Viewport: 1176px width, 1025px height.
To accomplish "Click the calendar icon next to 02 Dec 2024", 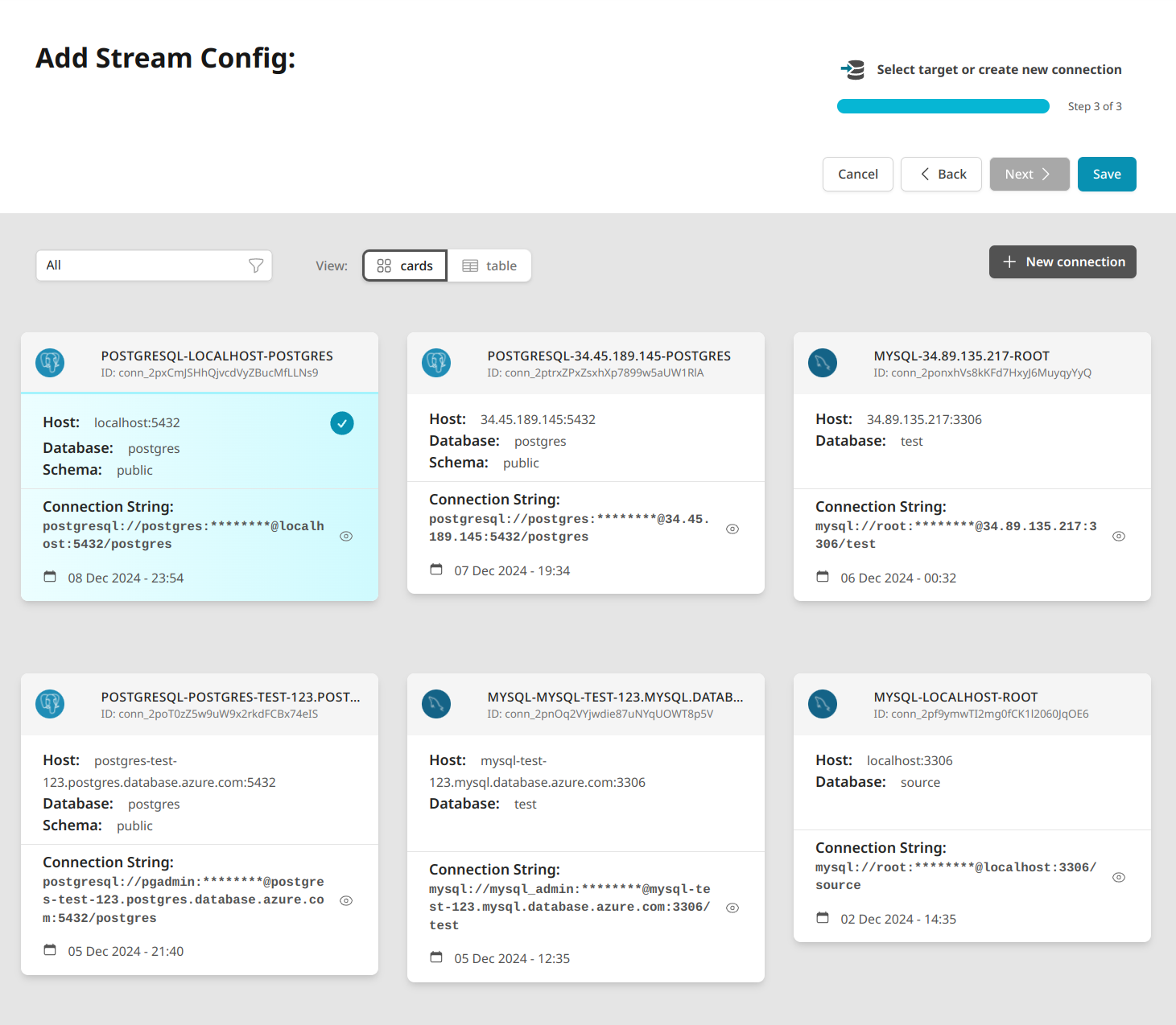I will 823,918.
